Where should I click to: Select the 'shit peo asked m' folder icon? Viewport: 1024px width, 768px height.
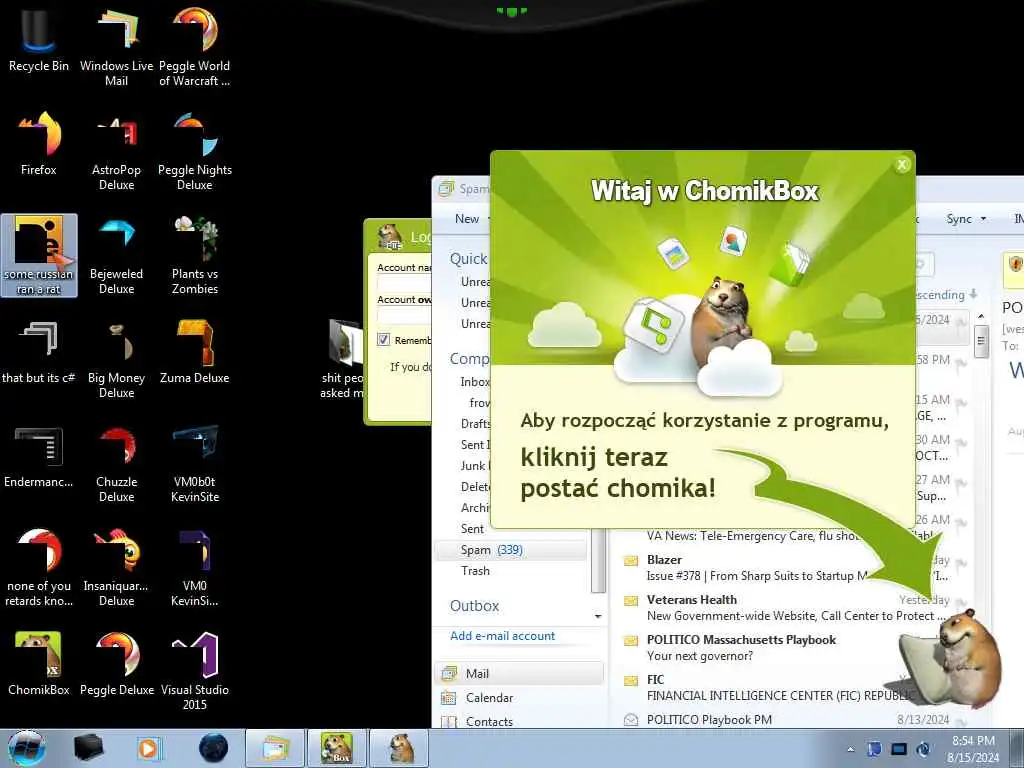tap(342, 359)
